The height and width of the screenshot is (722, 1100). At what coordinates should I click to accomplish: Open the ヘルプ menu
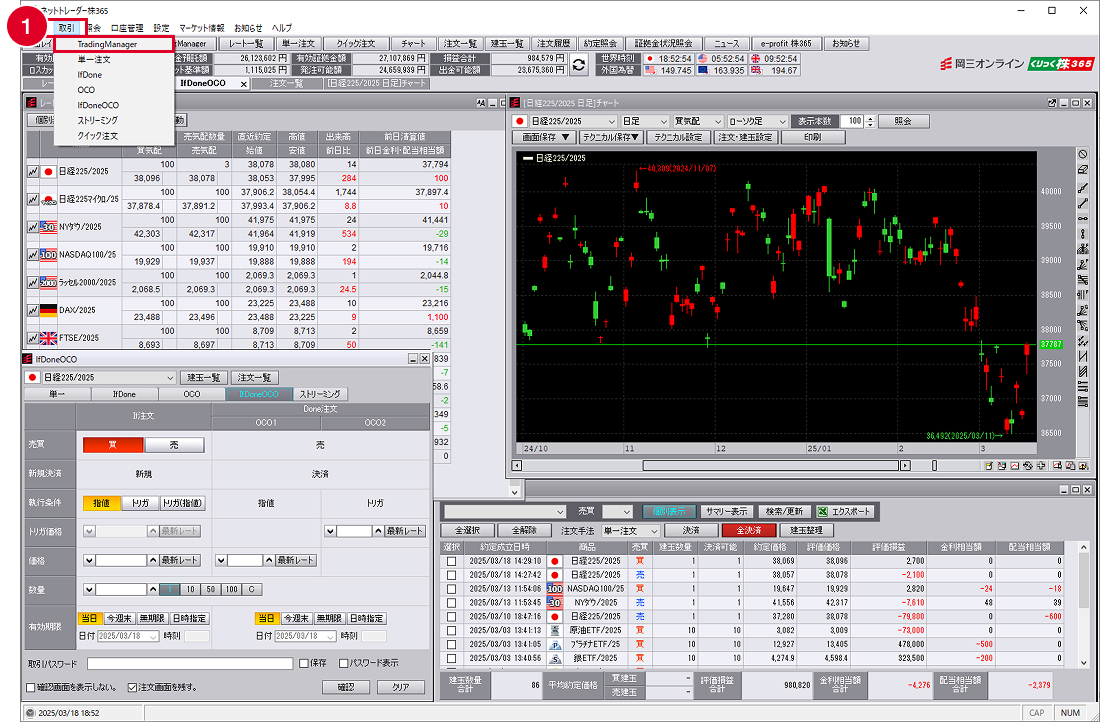281,28
